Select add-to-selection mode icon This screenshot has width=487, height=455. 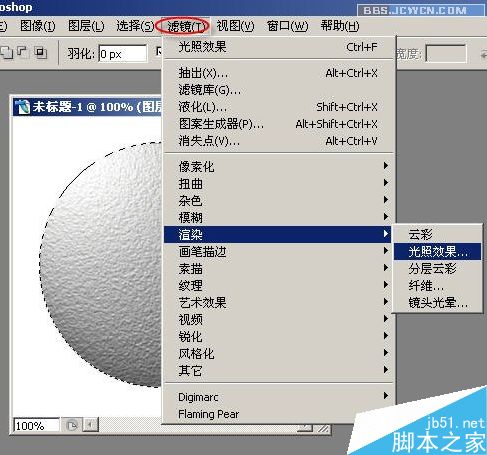[7, 53]
